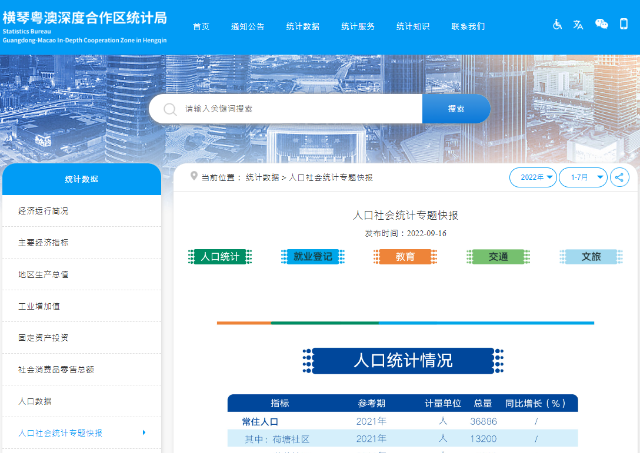Open 人口数据 in the sidebar
The height and width of the screenshot is (453, 640).
coord(82,401)
